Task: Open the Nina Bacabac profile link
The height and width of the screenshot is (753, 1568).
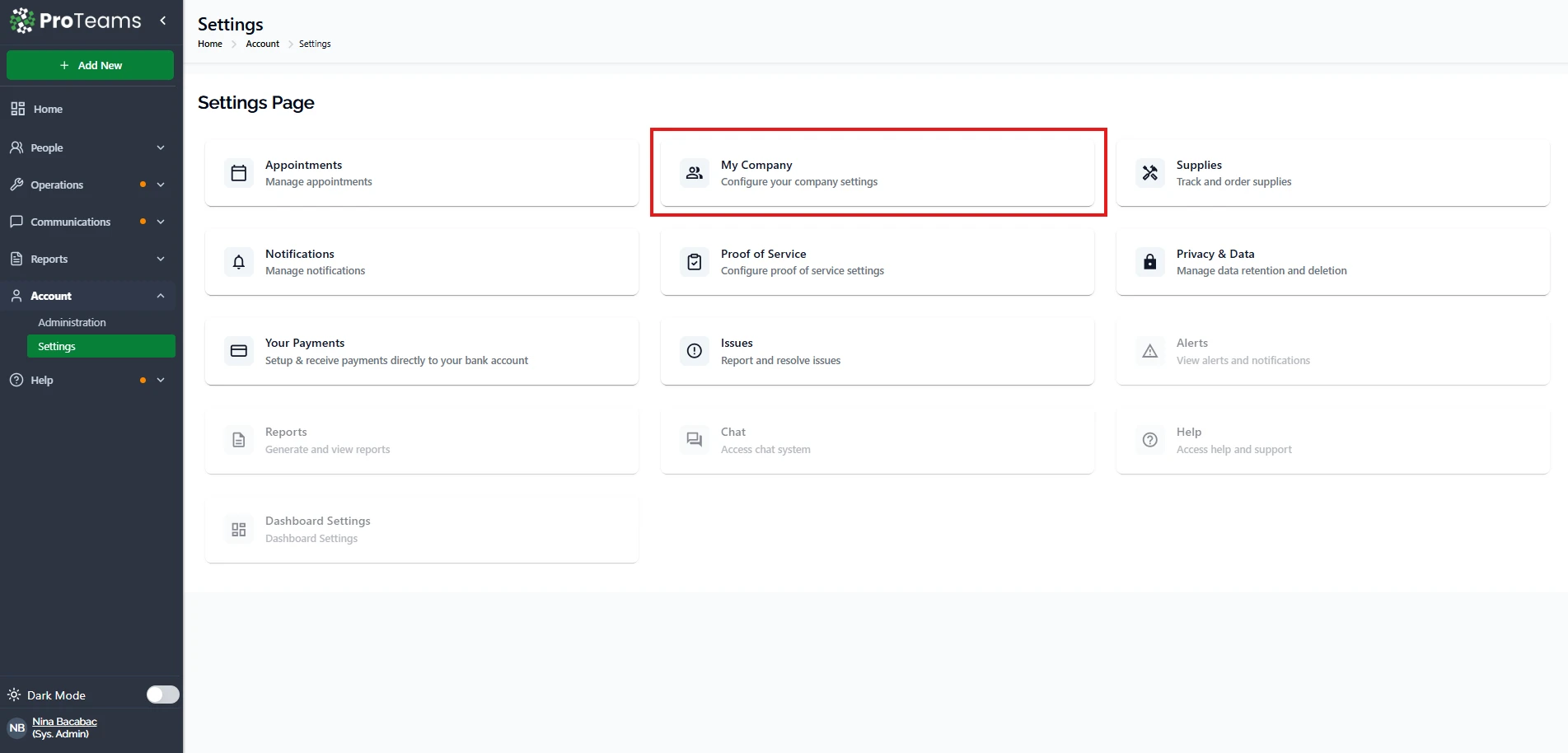Action: (64, 722)
